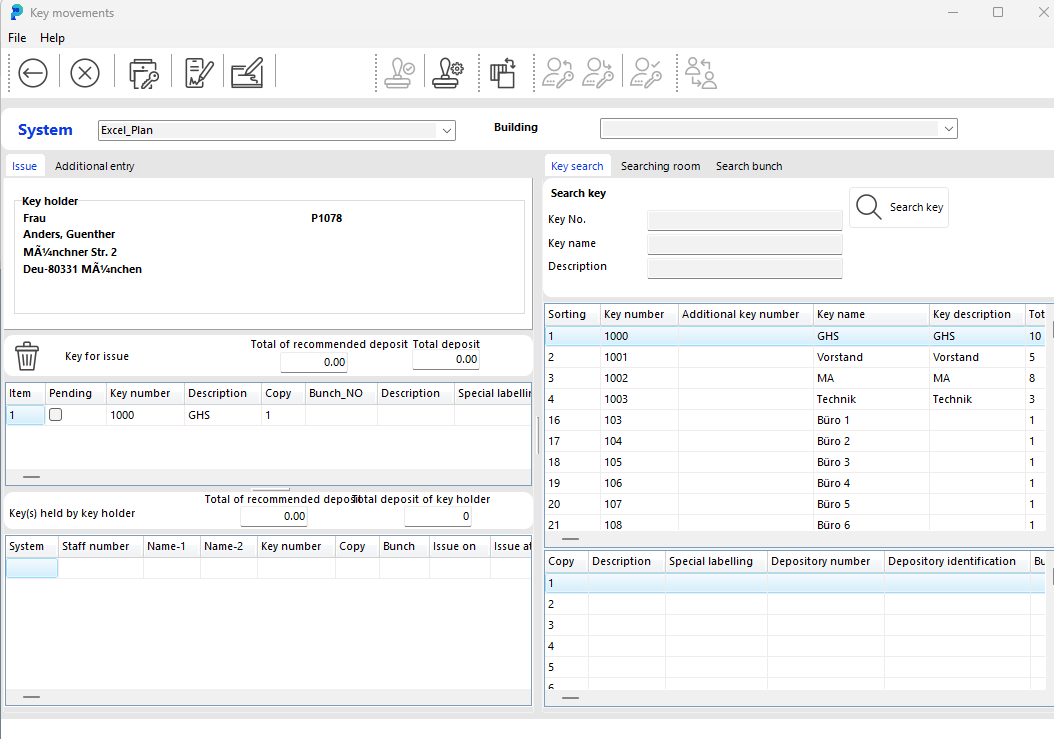Open the Help menu
This screenshot has width=1054, height=739.
click(x=52, y=38)
